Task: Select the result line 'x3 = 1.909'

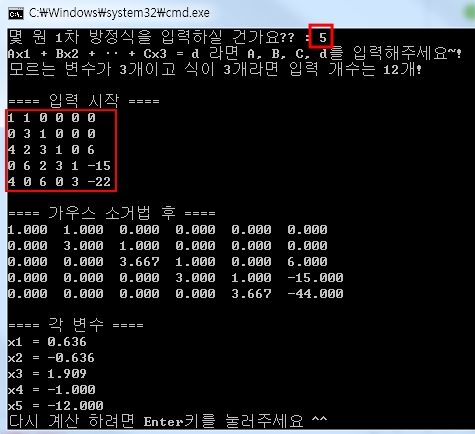Action: 47,374
